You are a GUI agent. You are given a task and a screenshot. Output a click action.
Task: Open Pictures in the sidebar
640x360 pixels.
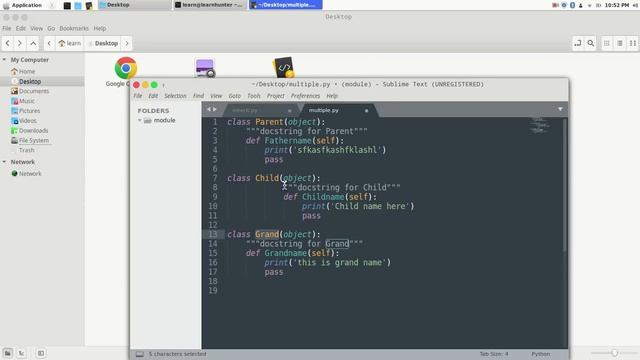click(29, 111)
